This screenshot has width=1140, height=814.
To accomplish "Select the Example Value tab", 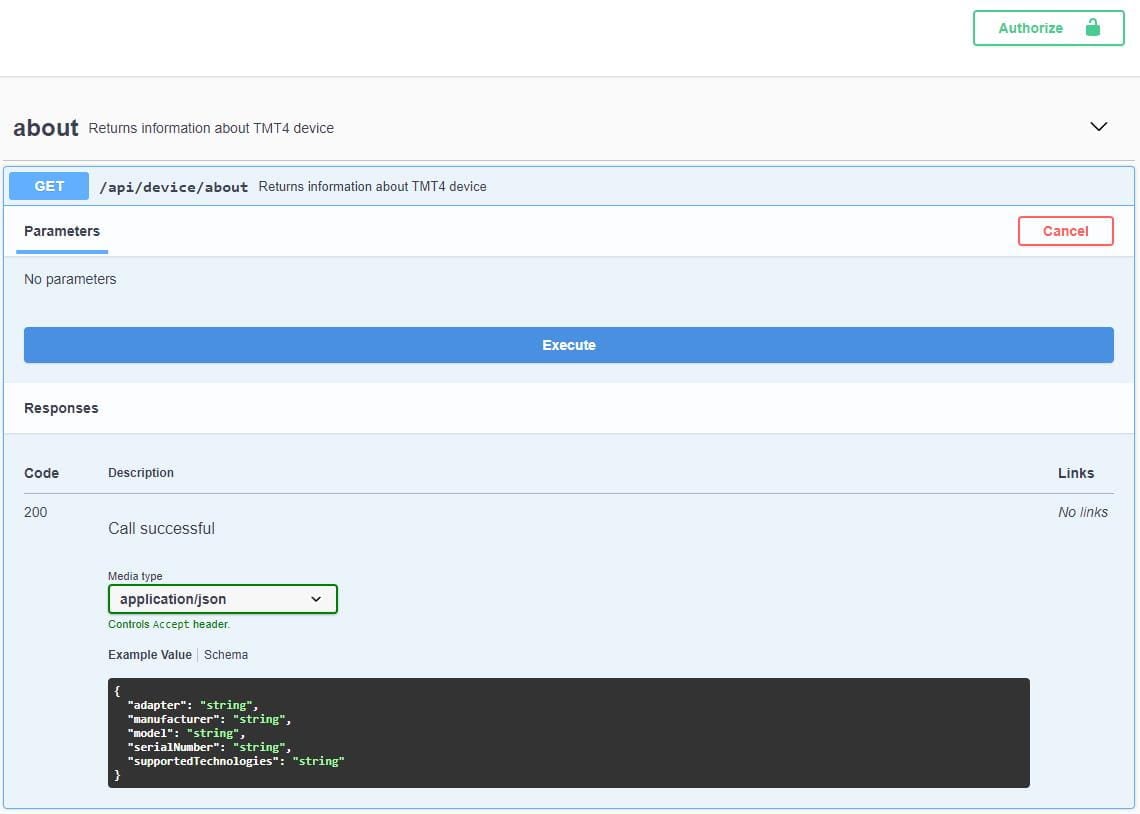I will click(x=149, y=655).
